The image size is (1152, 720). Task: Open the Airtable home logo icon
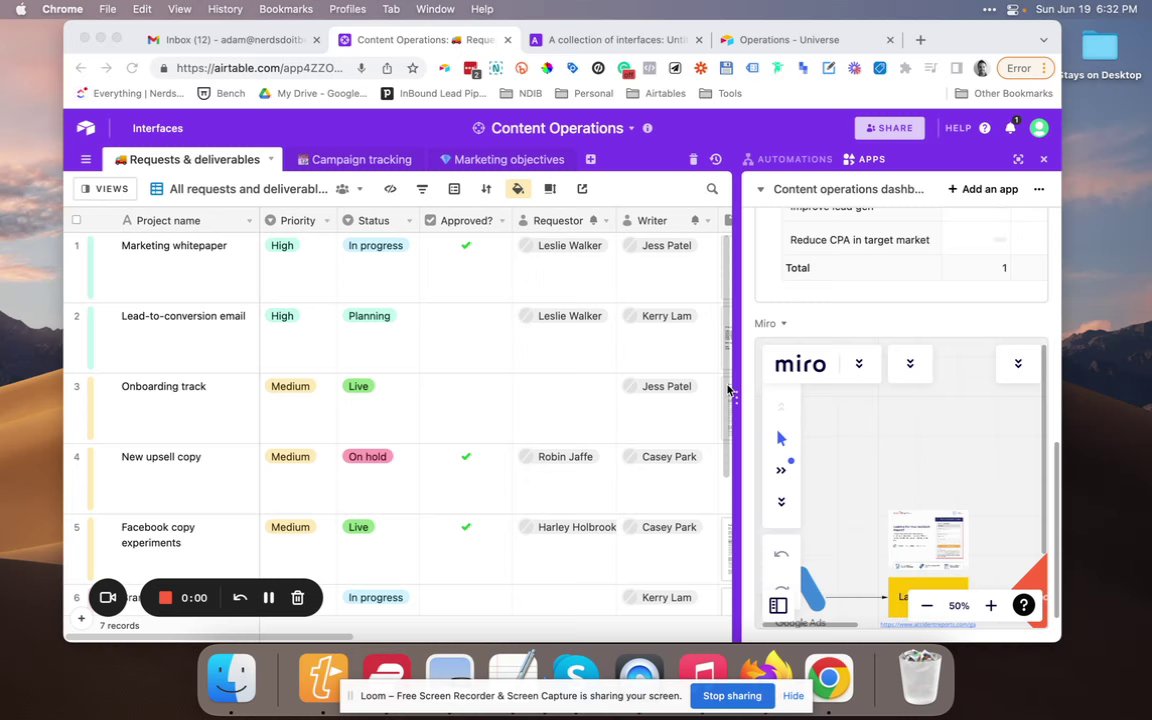86,128
